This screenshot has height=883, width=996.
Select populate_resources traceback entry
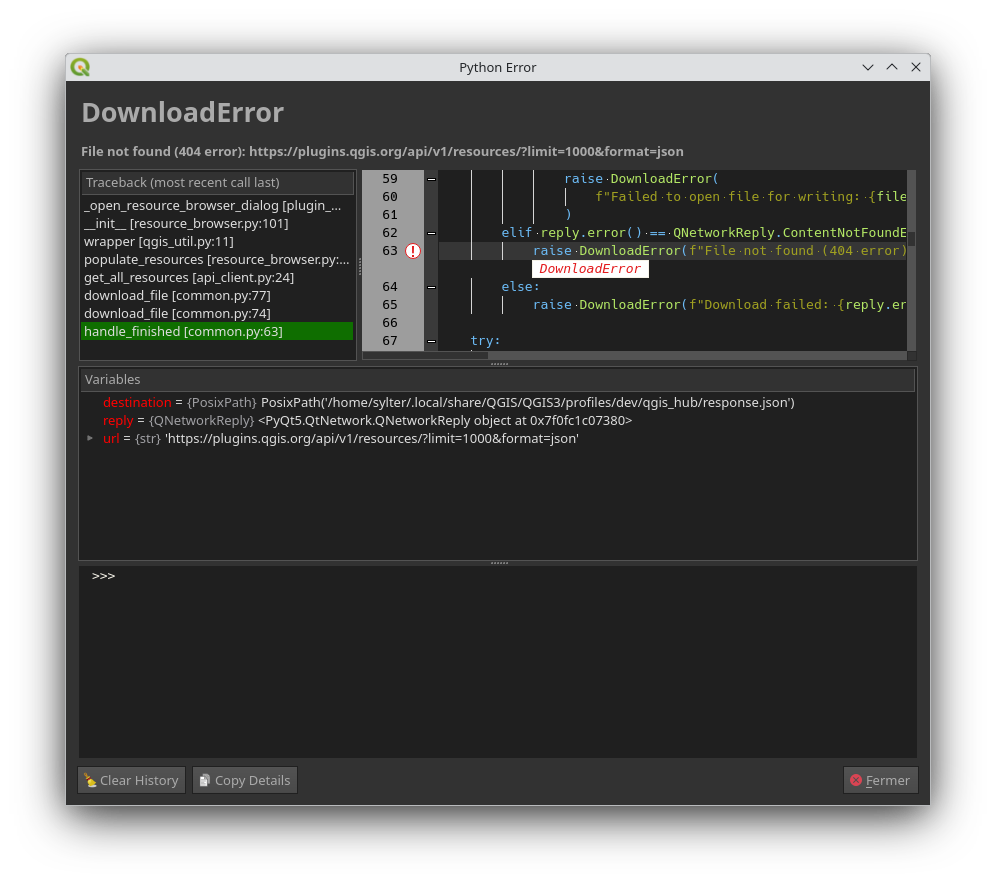tap(217, 260)
